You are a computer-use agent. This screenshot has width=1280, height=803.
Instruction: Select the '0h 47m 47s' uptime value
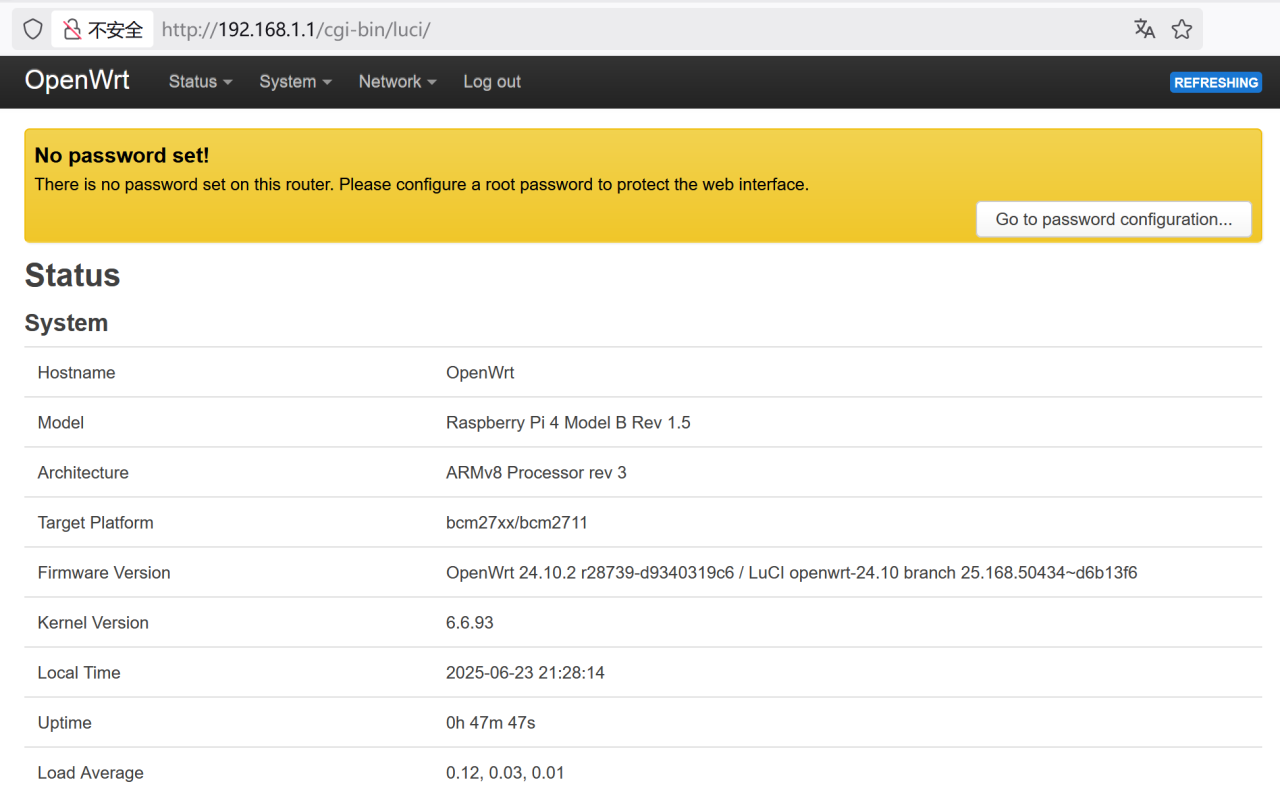[x=490, y=723]
